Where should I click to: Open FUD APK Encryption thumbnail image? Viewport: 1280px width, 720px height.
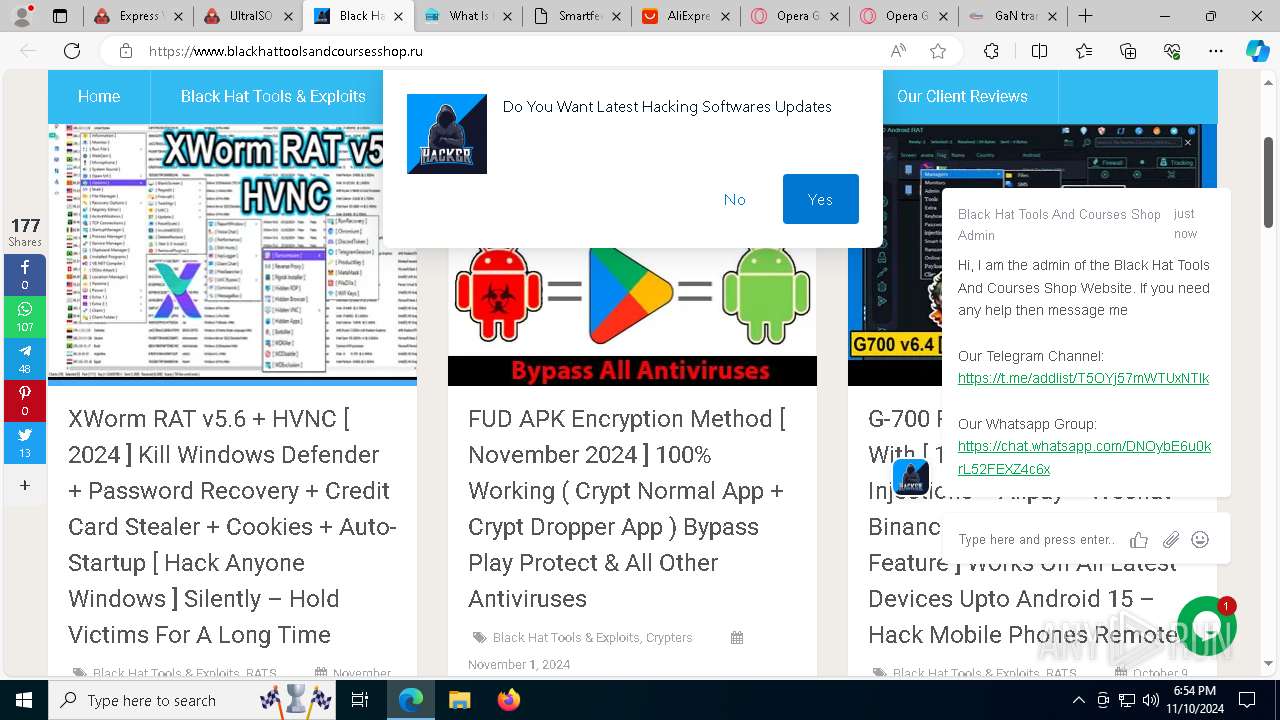click(x=632, y=315)
